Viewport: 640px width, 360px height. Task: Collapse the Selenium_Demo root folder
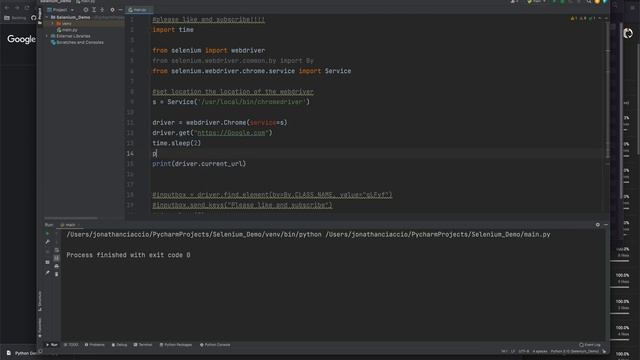pyautogui.click(x=47, y=17)
